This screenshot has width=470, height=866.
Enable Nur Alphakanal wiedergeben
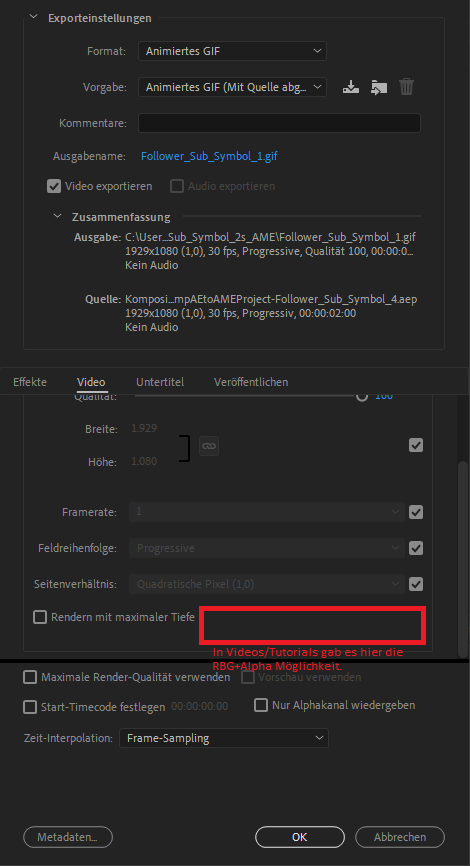click(261, 705)
